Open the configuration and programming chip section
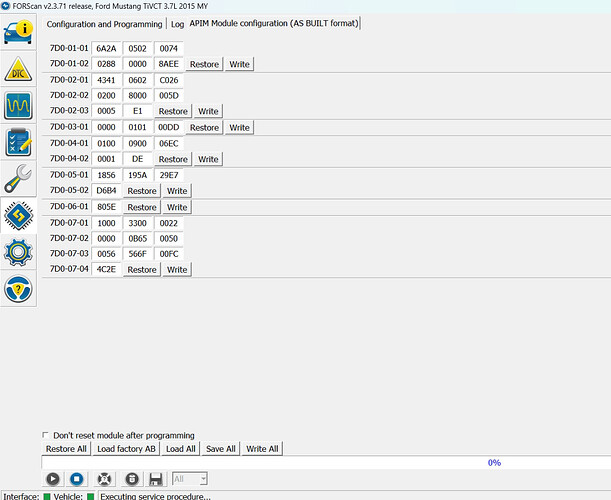611x500 pixels. click(x=18, y=215)
